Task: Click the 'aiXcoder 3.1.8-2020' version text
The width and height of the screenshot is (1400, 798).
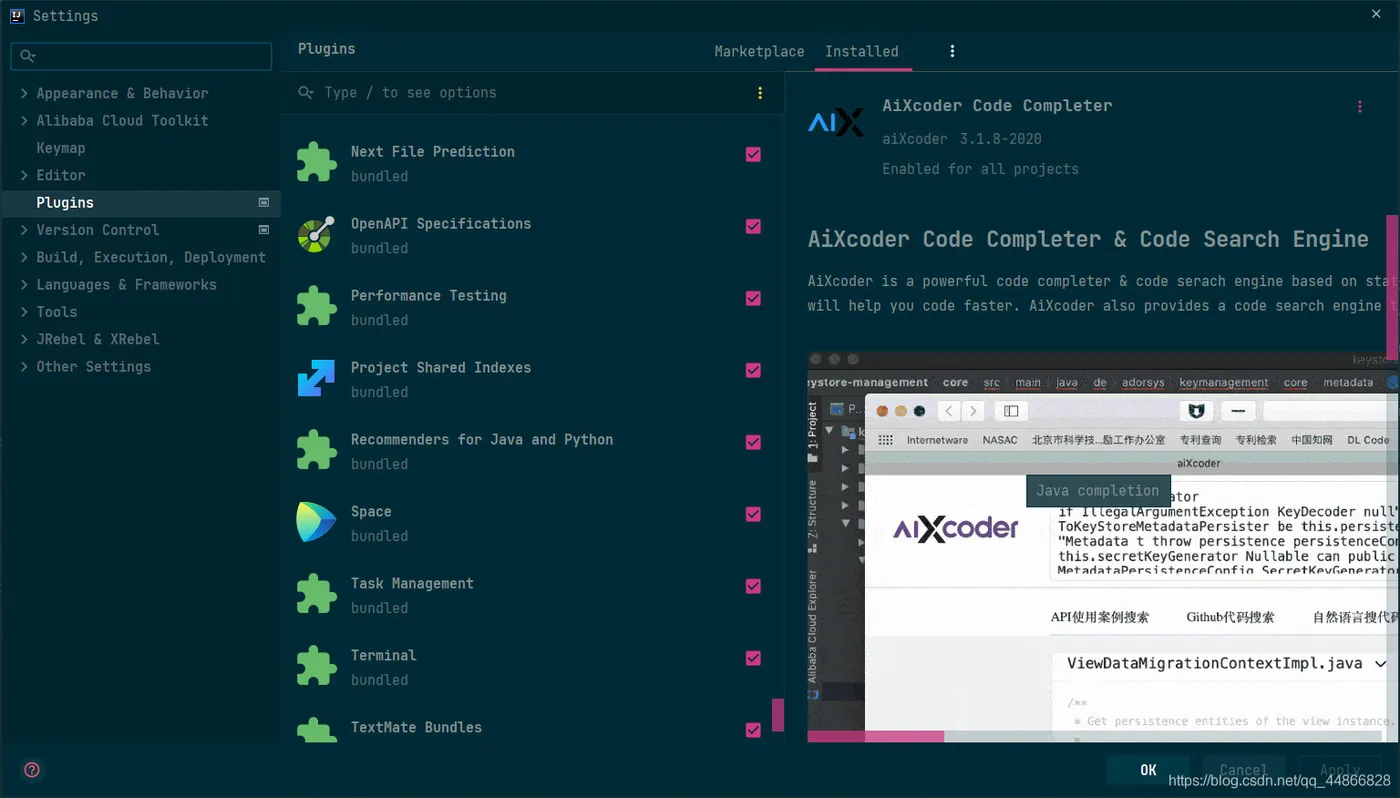Action: (x=962, y=139)
